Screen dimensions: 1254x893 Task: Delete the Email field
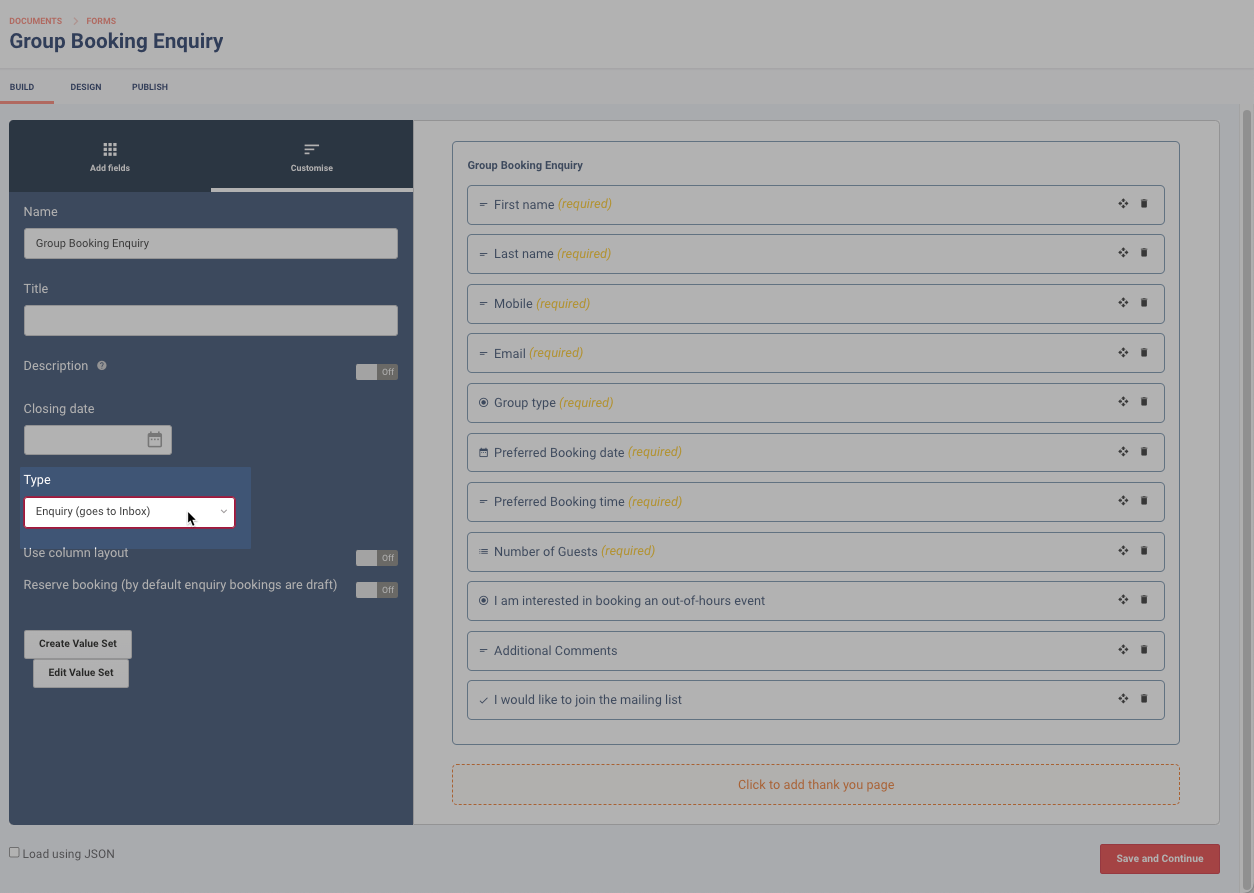[1144, 353]
